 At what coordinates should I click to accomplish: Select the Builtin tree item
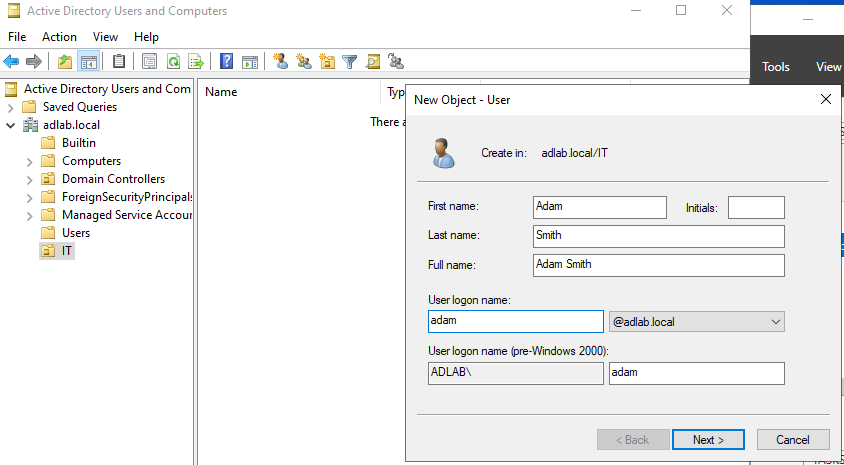[x=79, y=143]
